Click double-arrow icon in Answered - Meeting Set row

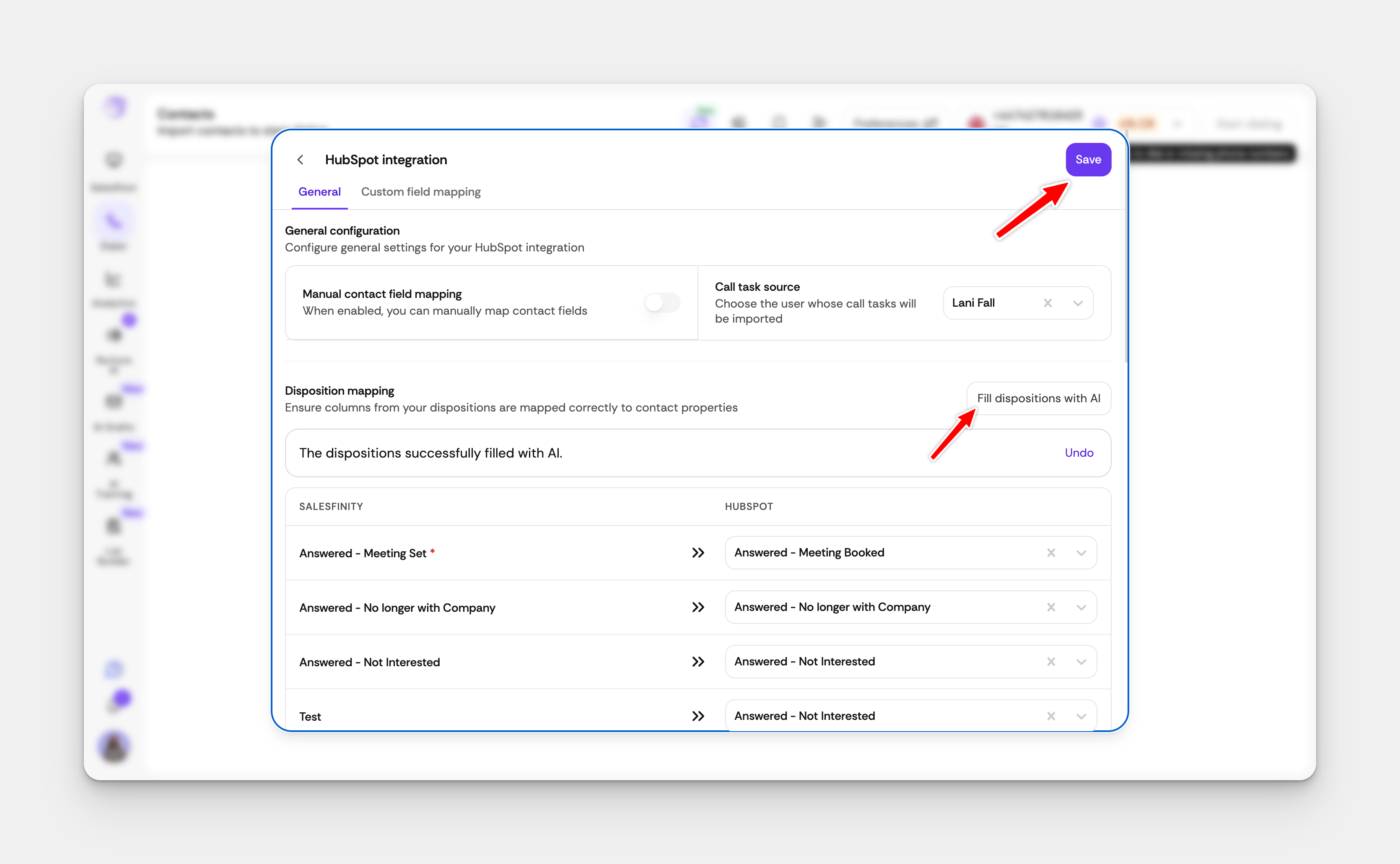tap(698, 553)
